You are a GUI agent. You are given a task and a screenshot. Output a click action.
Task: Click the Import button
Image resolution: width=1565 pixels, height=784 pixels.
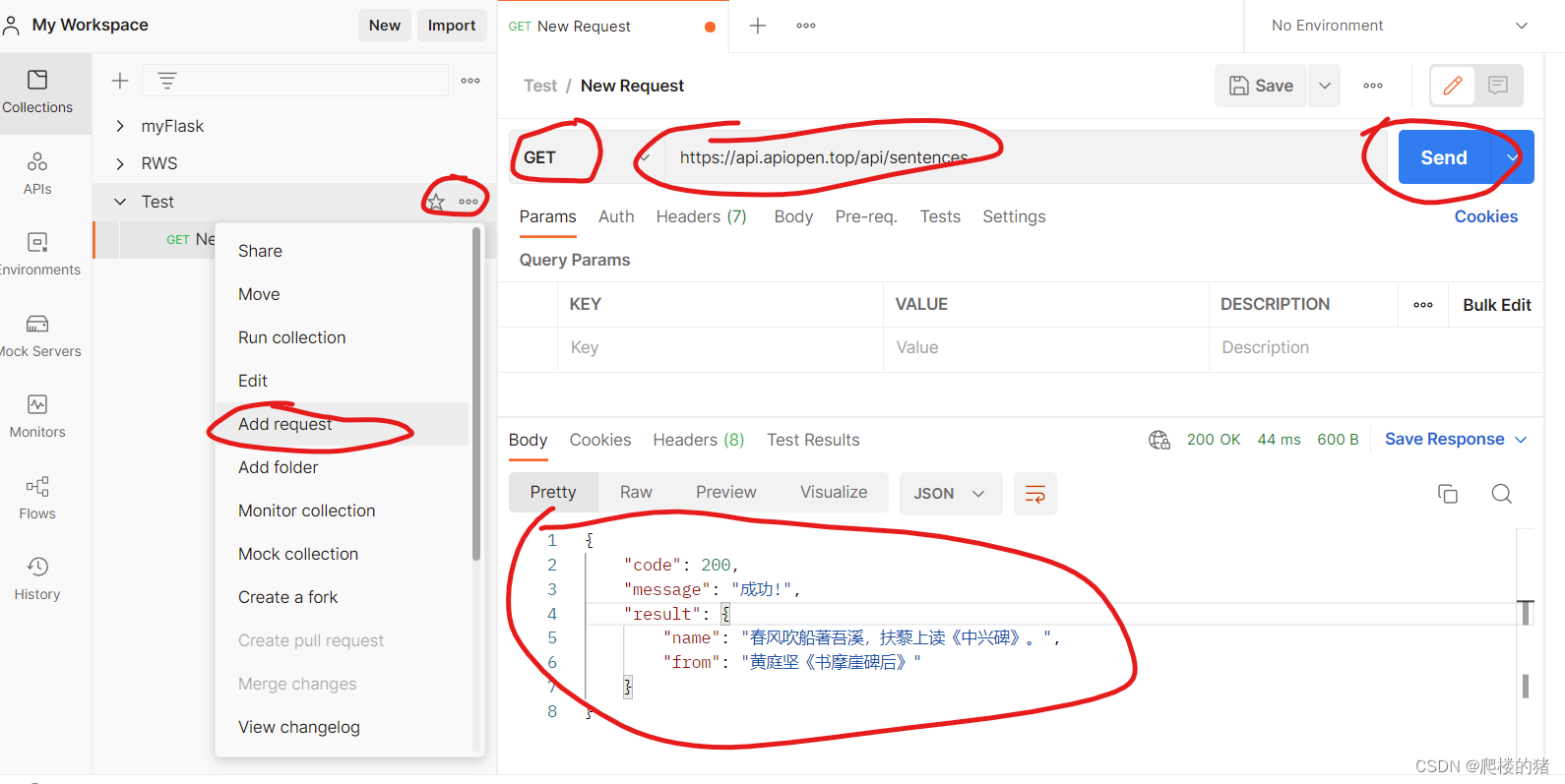click(452, 26)
